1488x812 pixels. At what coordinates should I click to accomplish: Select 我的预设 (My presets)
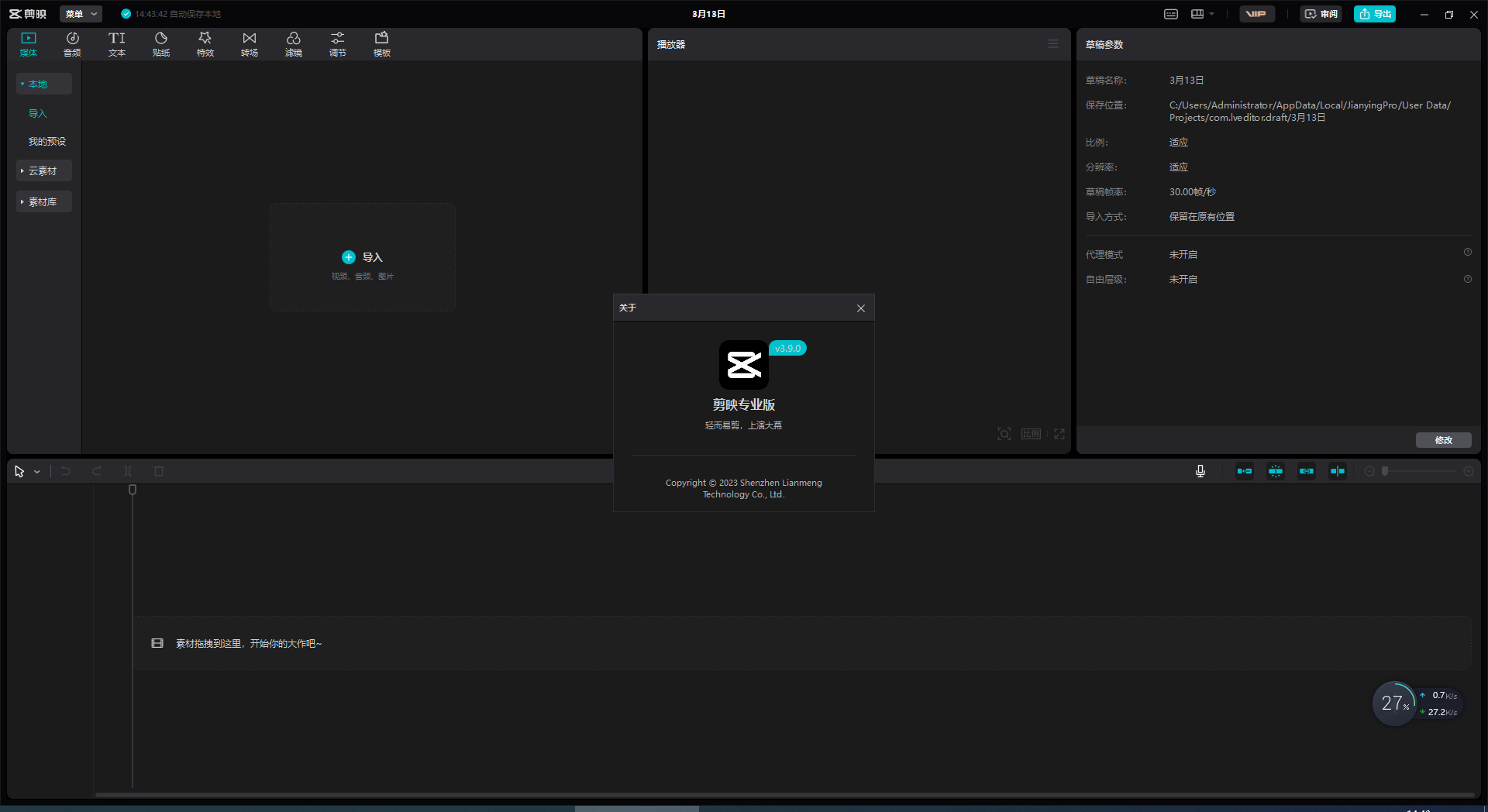tap(47, 141)
